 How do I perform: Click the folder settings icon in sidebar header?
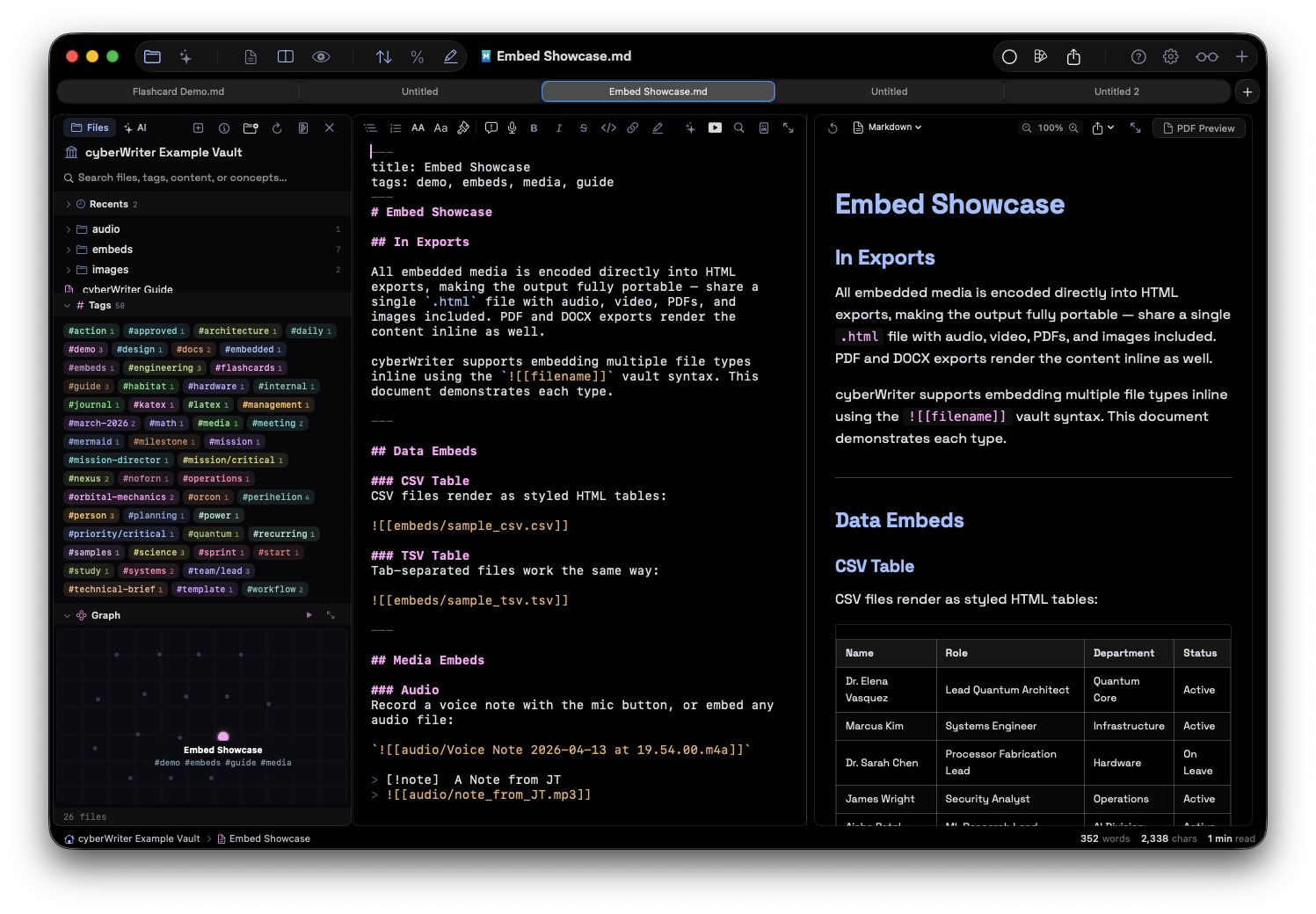point(251,128)
